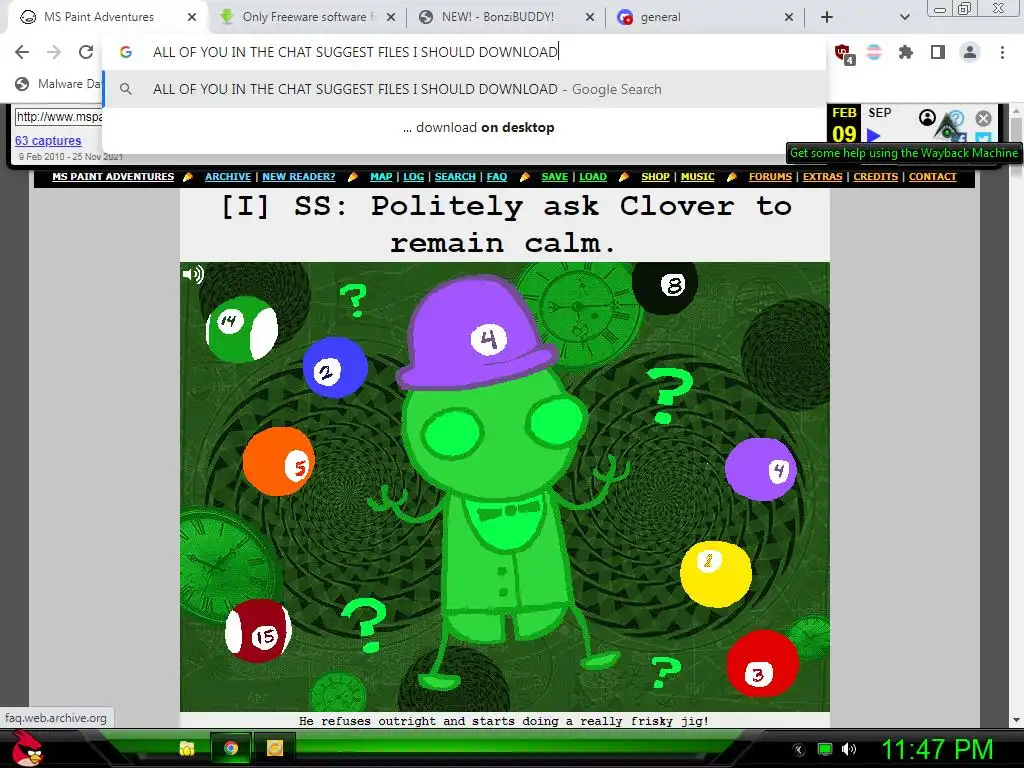
Task: Click the LOAD game link
Action: click(x=593, y=176)
